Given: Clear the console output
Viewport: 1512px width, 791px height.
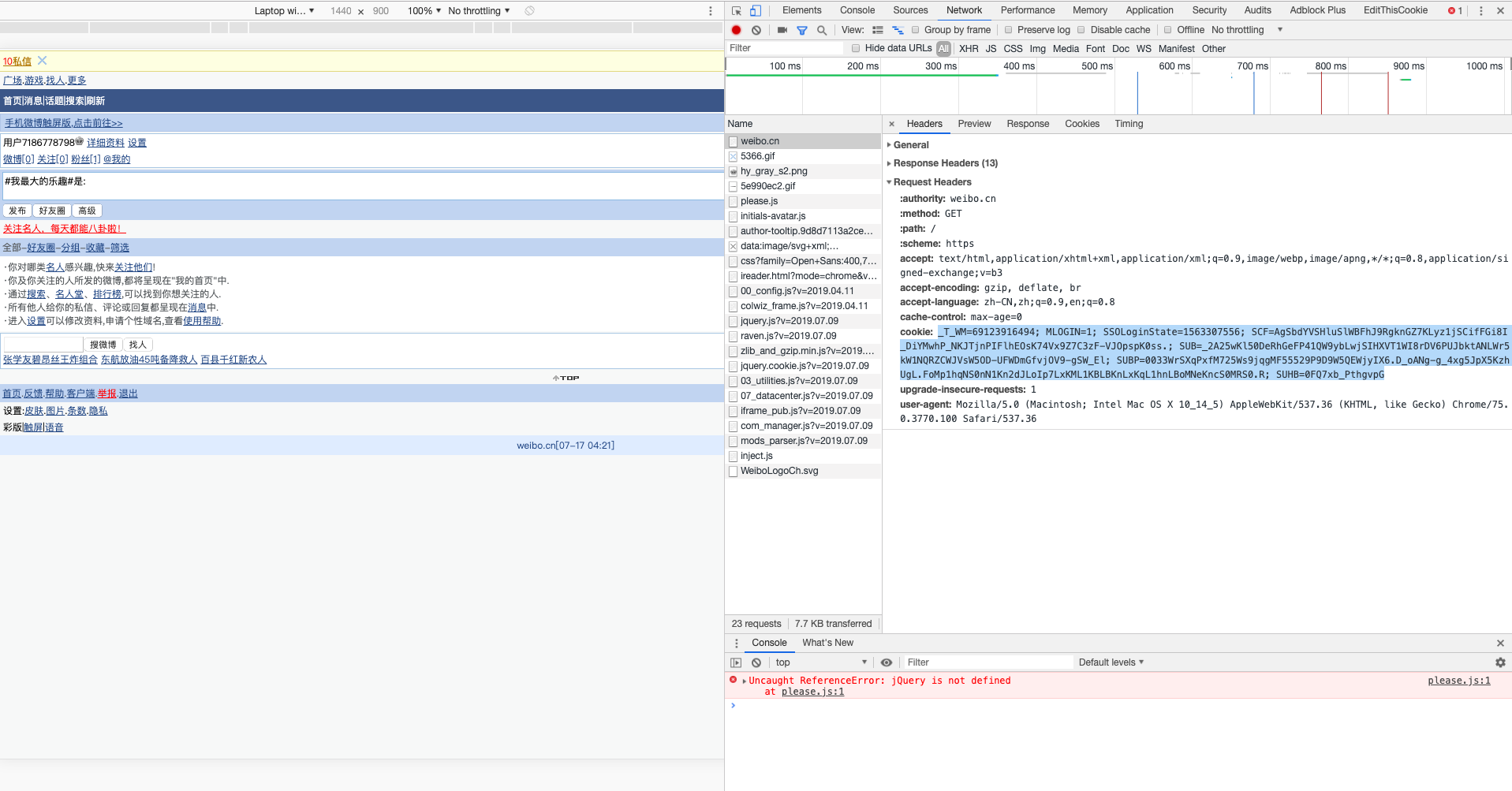Looking at the screenshot, I should 756,662.
